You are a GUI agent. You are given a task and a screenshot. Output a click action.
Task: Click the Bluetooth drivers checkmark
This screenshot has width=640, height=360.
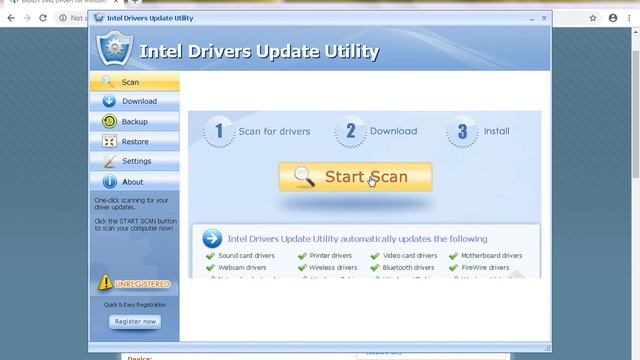375,268
